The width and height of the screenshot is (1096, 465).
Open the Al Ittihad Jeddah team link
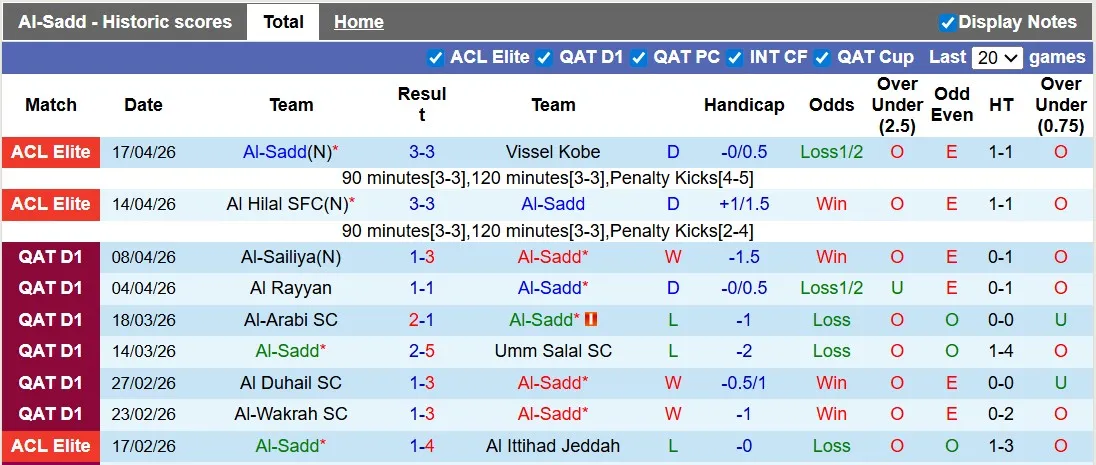(x=553, y=446)
